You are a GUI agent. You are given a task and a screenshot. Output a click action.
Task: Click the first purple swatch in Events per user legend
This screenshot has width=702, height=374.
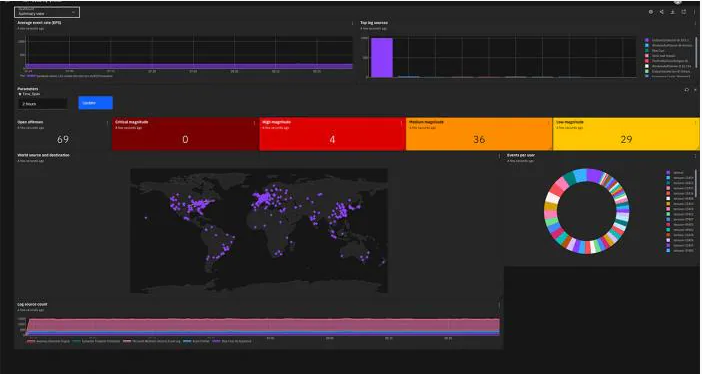(668, 172)
